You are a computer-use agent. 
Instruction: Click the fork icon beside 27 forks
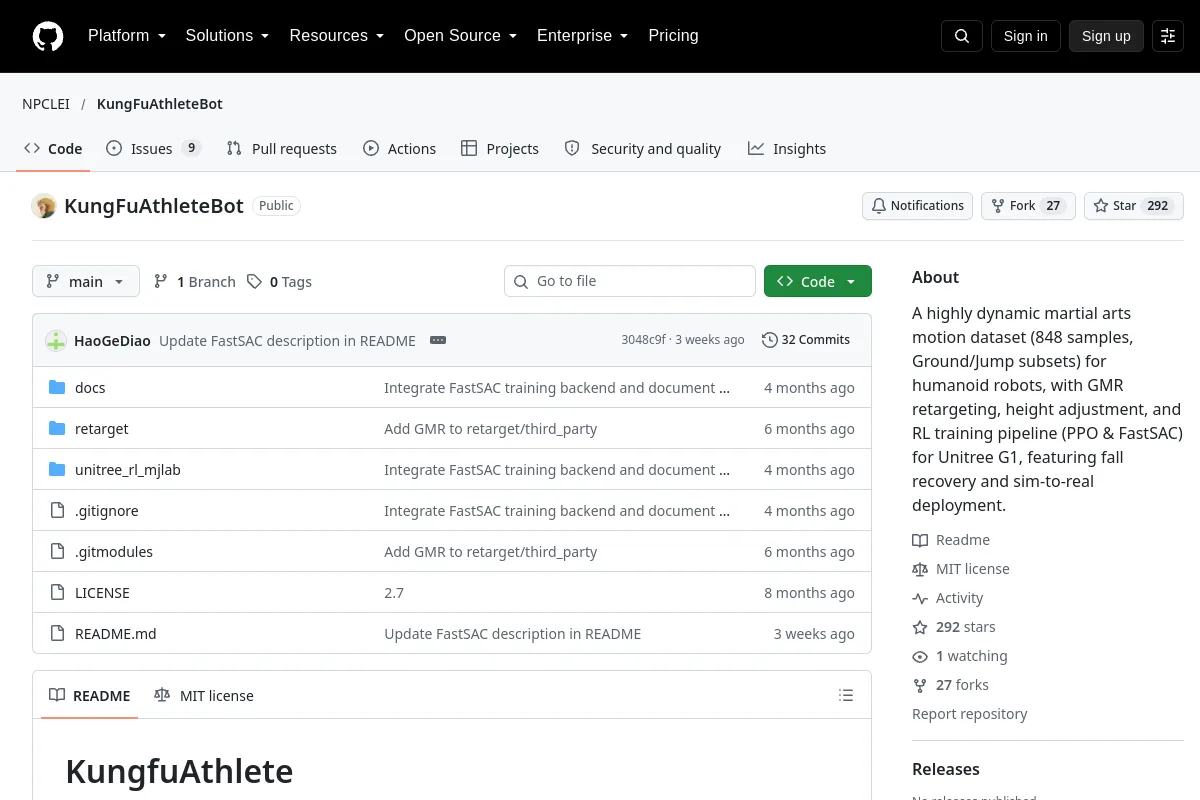920,685
